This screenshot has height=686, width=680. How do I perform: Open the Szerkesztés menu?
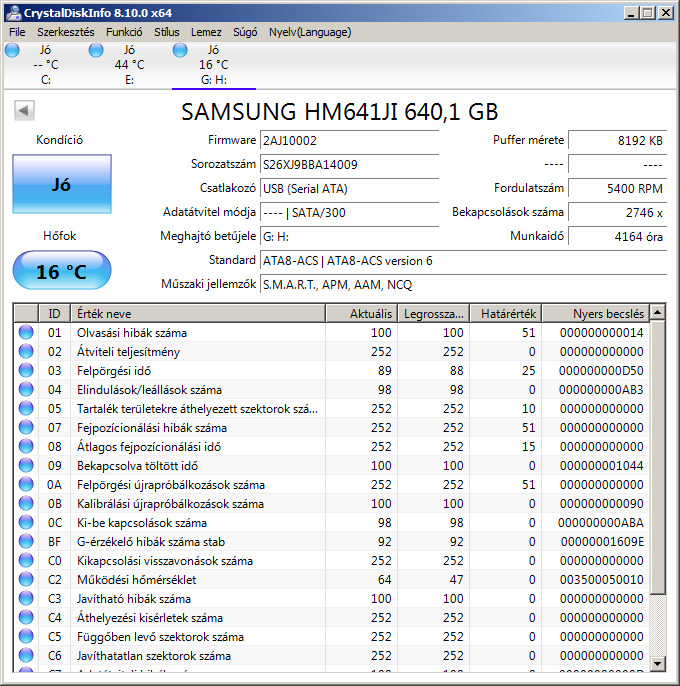[65, 32]
